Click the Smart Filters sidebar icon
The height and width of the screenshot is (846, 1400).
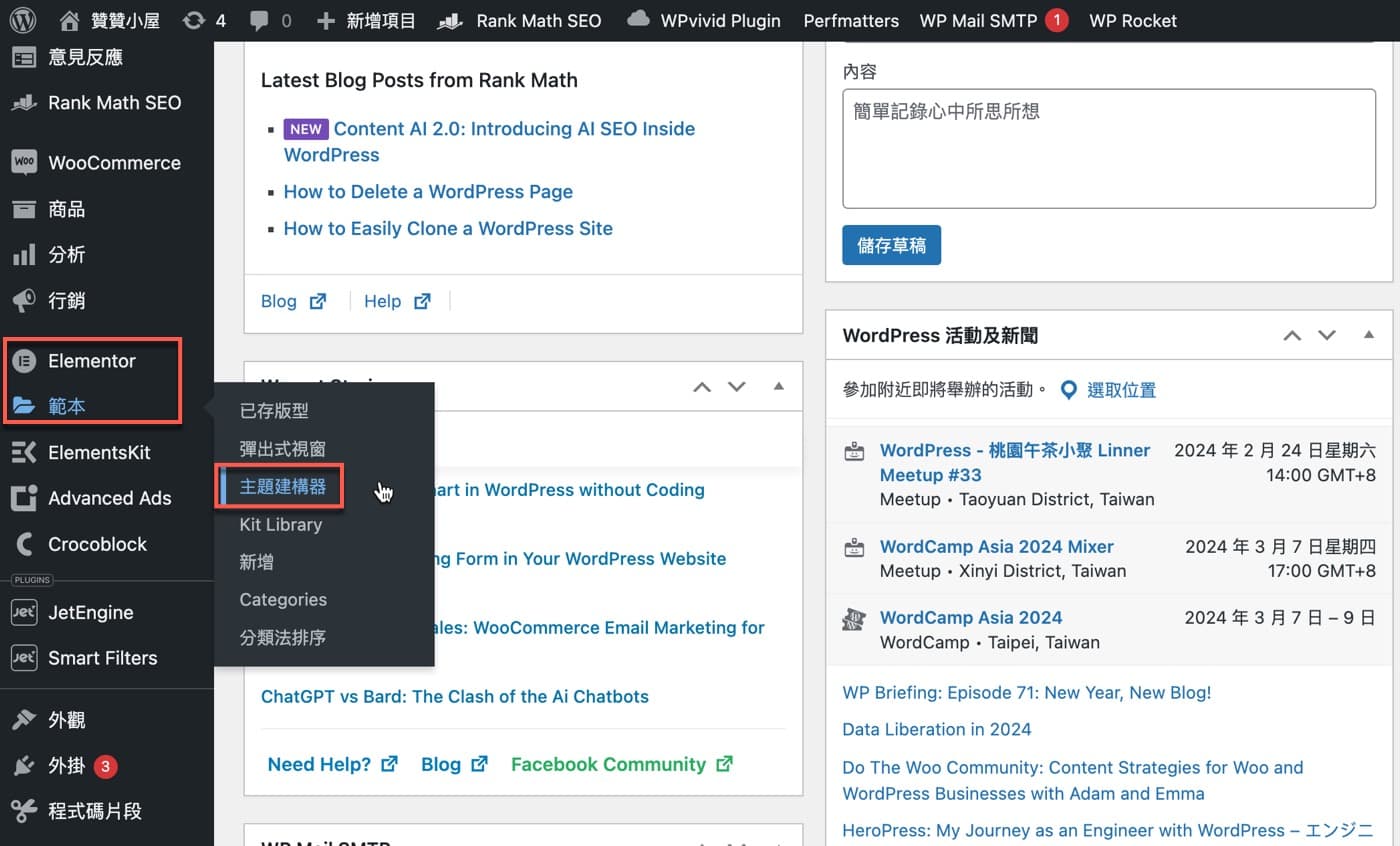click(x=24, y=658)
